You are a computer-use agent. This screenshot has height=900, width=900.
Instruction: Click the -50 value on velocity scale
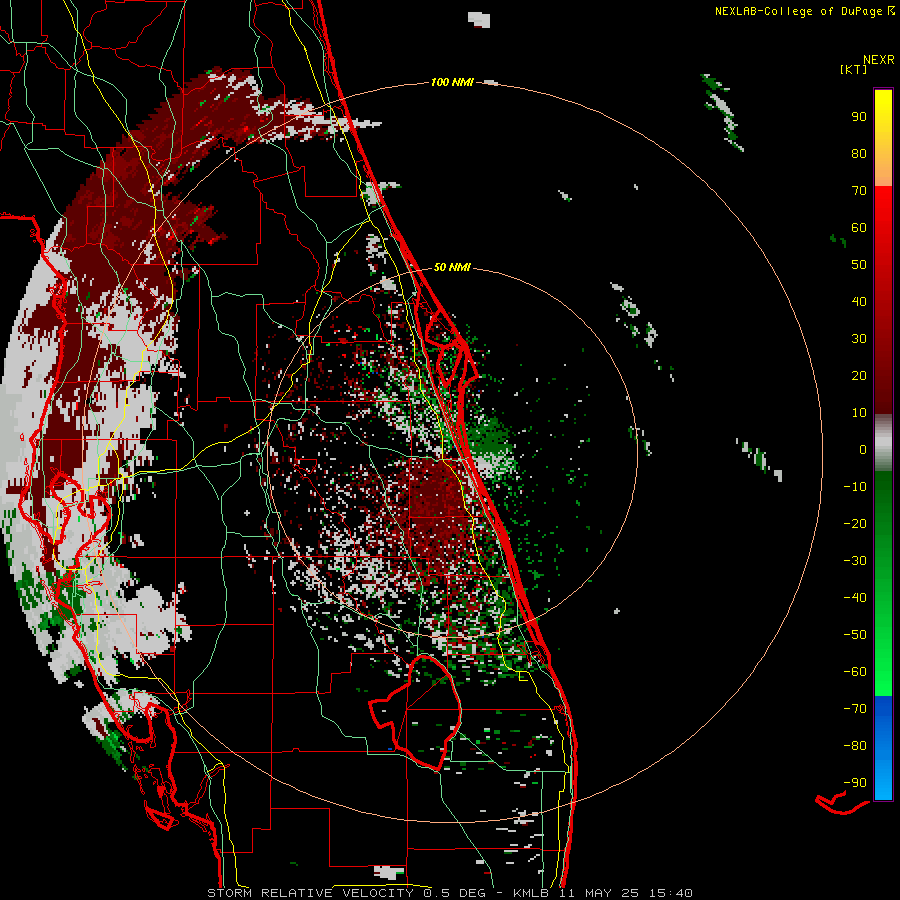[x=855, y=635]
